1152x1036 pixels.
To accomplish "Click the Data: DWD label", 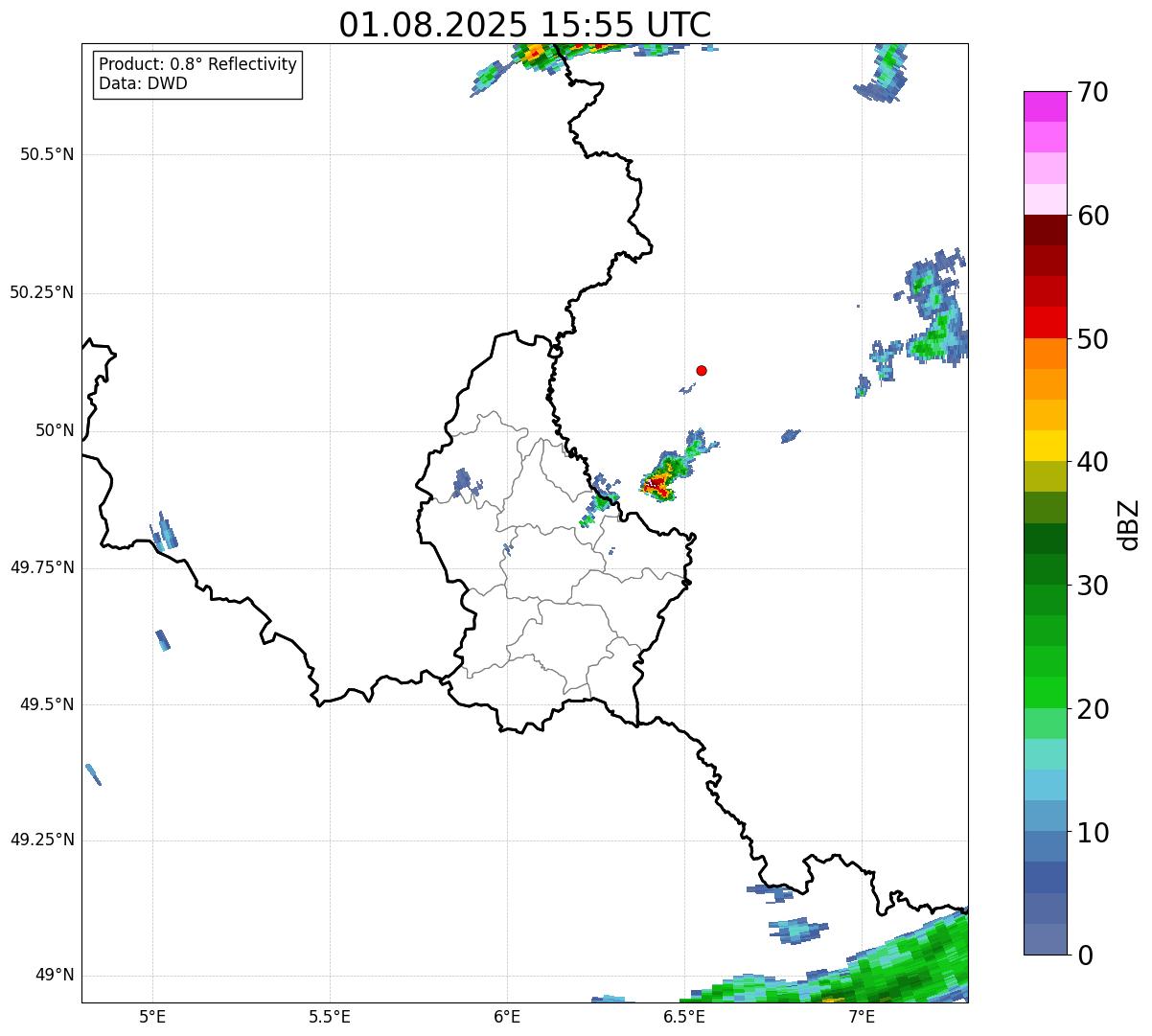I will [144, 83].
